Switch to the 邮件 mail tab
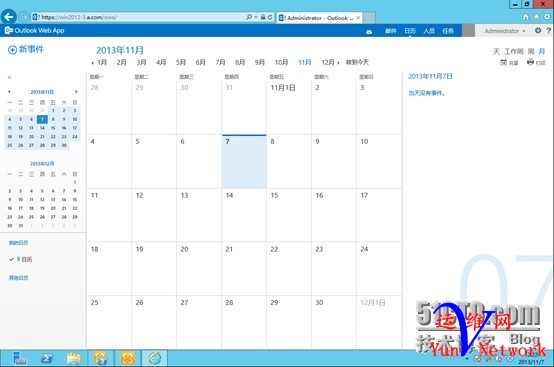Viewport: 554px width, 367px height. (x=390, y=31)
